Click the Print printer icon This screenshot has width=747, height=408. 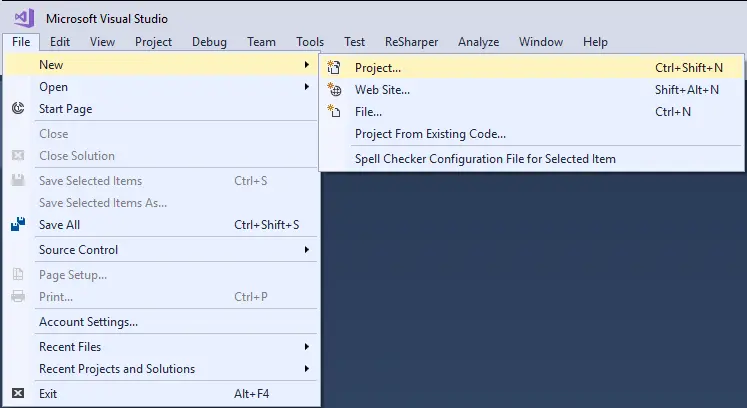(18, 296)
